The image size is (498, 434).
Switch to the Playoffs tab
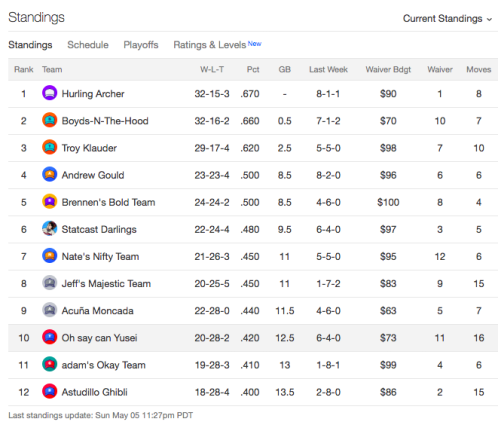click(x=141, y=45)
